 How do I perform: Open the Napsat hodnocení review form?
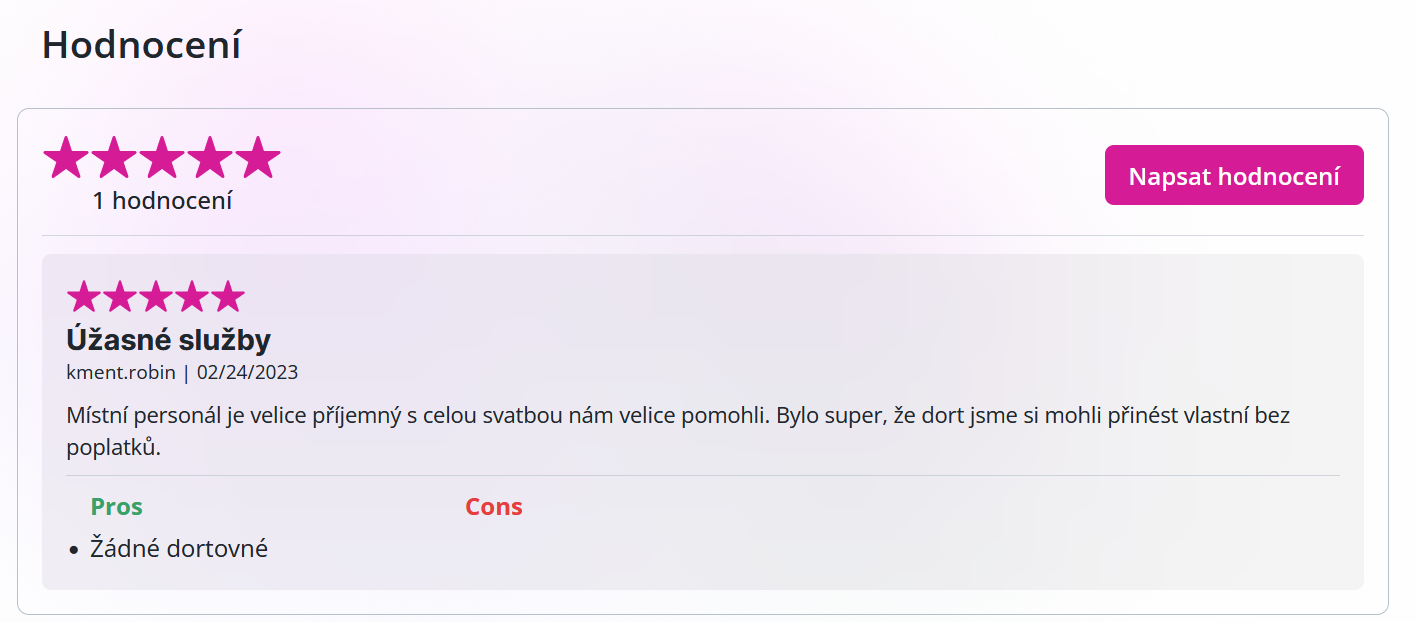click(1234, 175)
